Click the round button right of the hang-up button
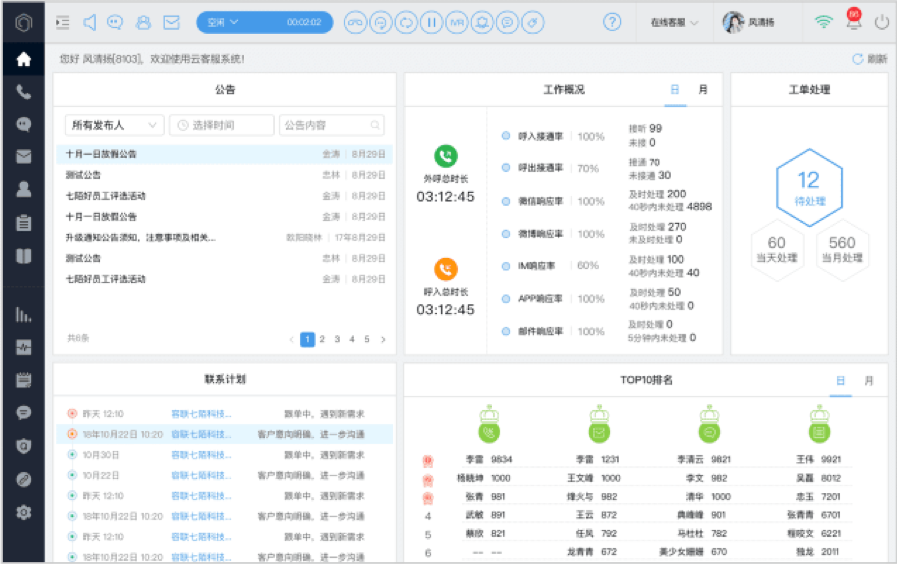Image resolution: width=897 pixels, height=564 pixels. click(380, 22)
